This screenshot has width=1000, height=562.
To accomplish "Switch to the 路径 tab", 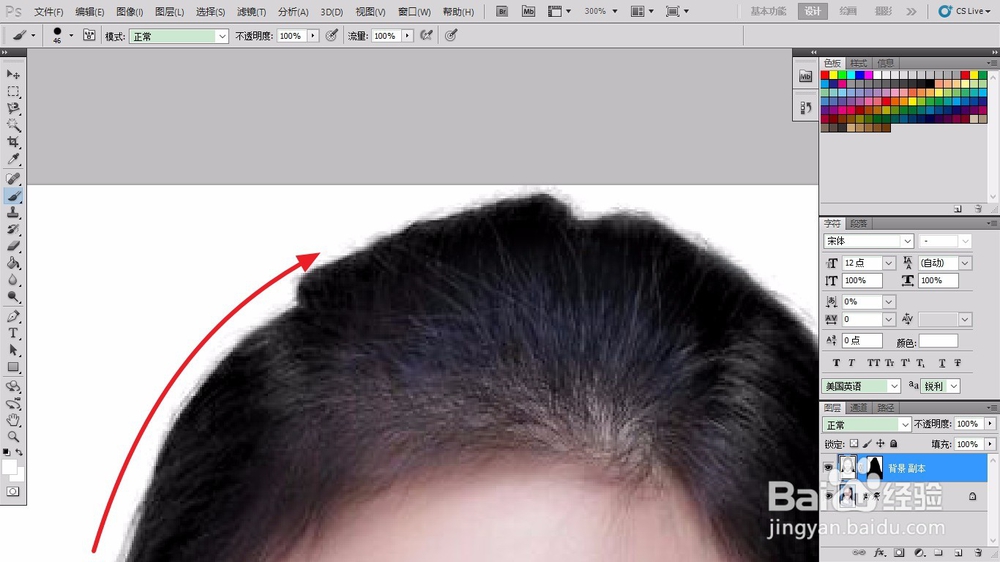I will tap(885, 408).
